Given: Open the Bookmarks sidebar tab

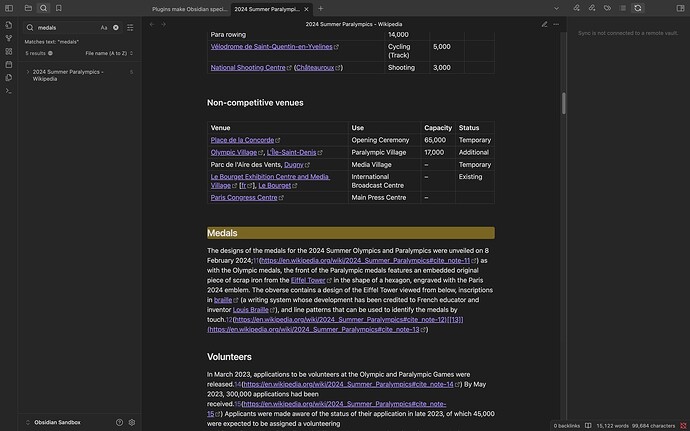Looking at the screenshot, I should coord(59,8).
